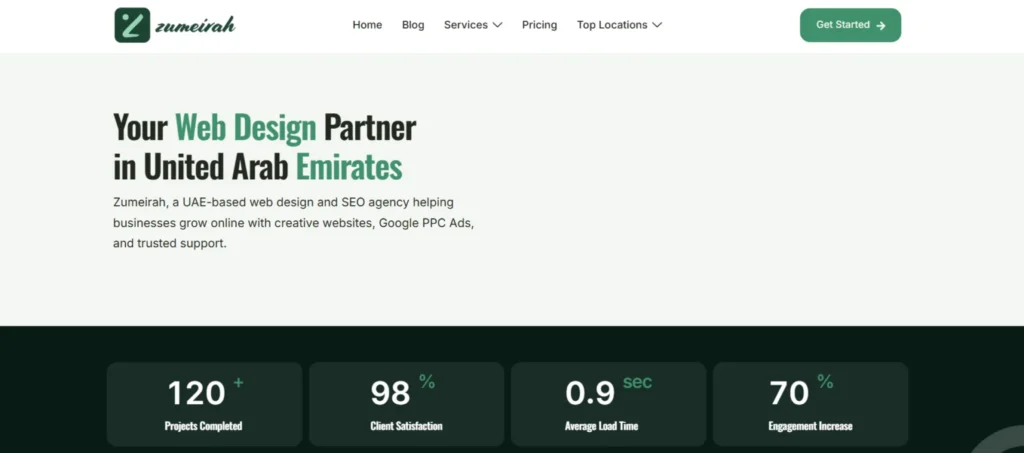The height and width of the screenshot is (453, 1024).
Task: Click the sec label beside 0.9
Action: point(637,383)
